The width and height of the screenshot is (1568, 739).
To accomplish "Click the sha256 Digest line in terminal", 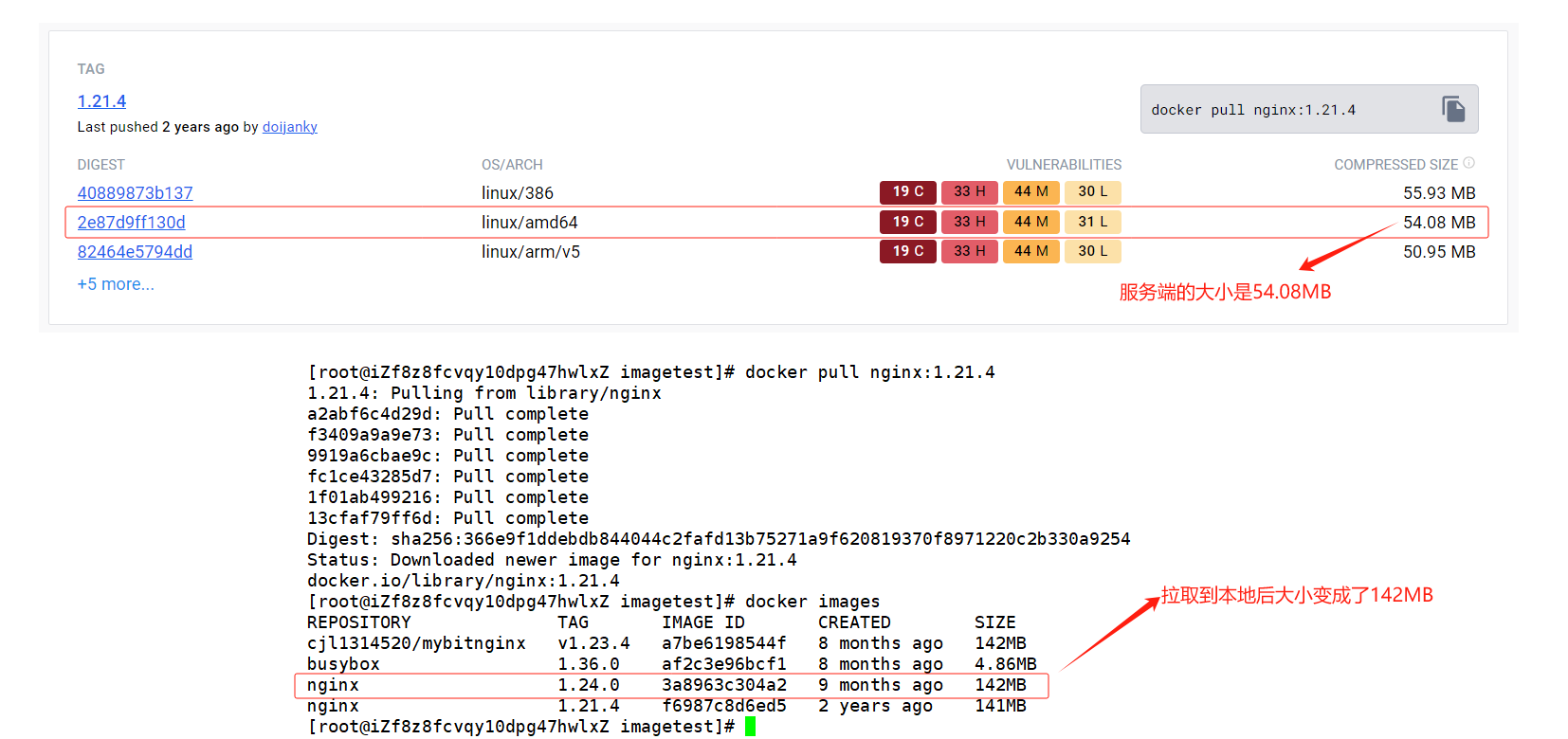I will pos(719,539).
